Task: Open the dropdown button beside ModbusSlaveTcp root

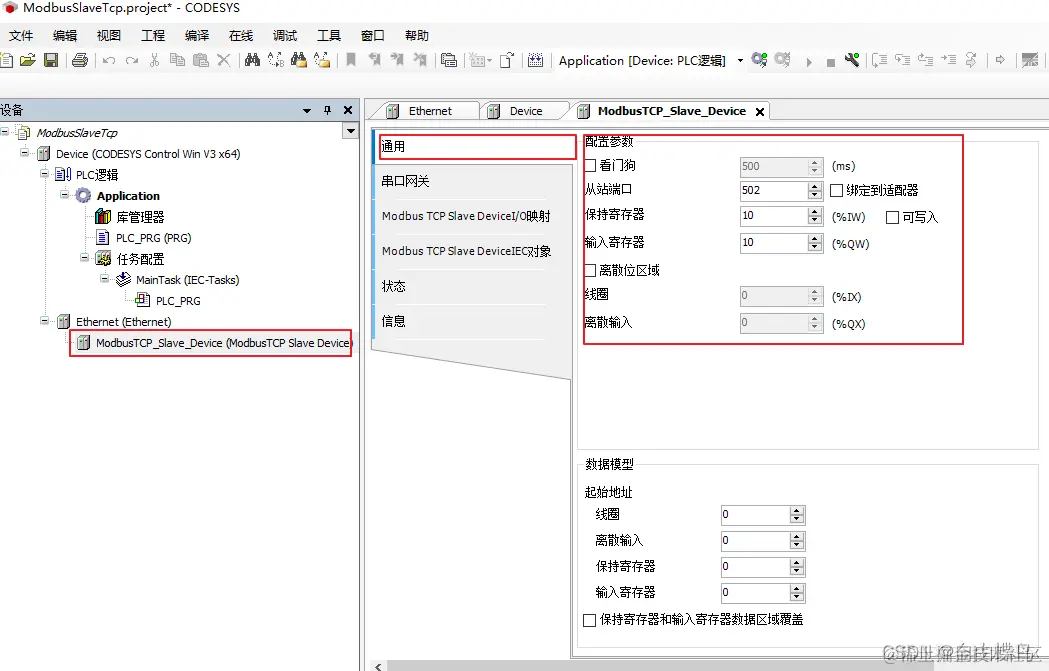Action: (x=351, y=131)
